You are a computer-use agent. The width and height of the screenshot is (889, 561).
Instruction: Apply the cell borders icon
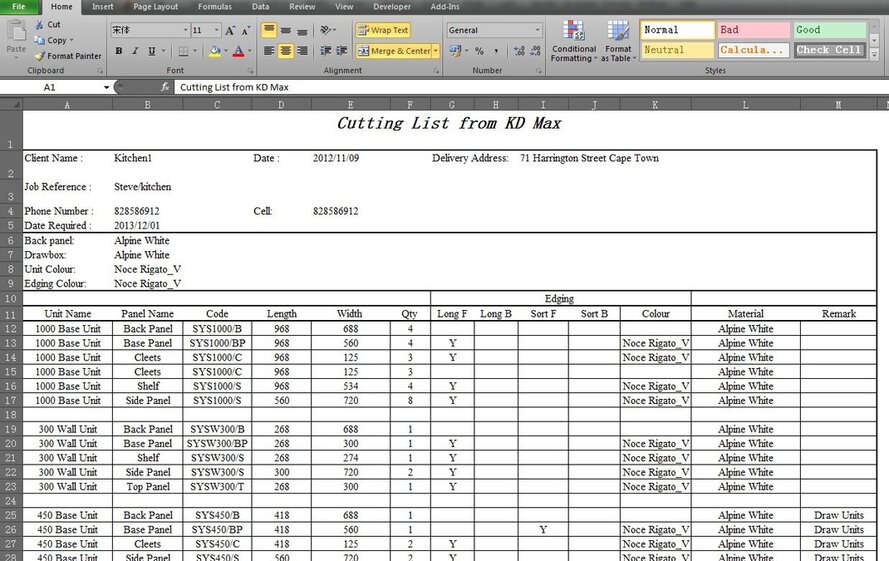pyautogui.click(x=183, y=51)
